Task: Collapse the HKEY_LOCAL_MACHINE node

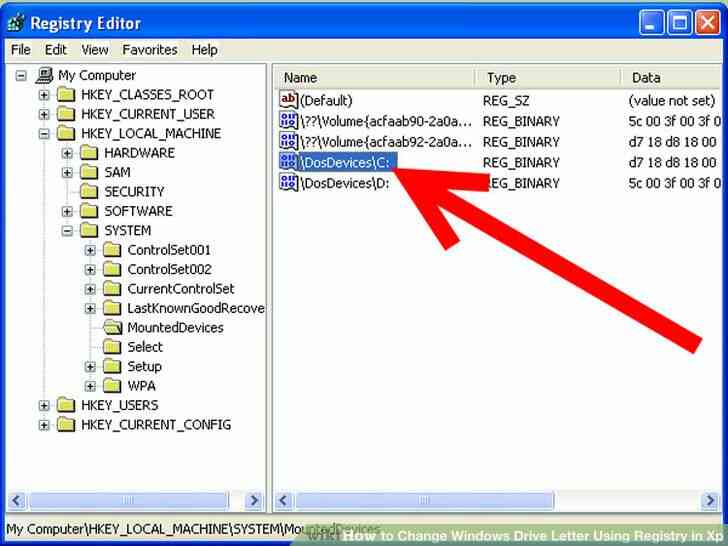Action: coord(44,134)
